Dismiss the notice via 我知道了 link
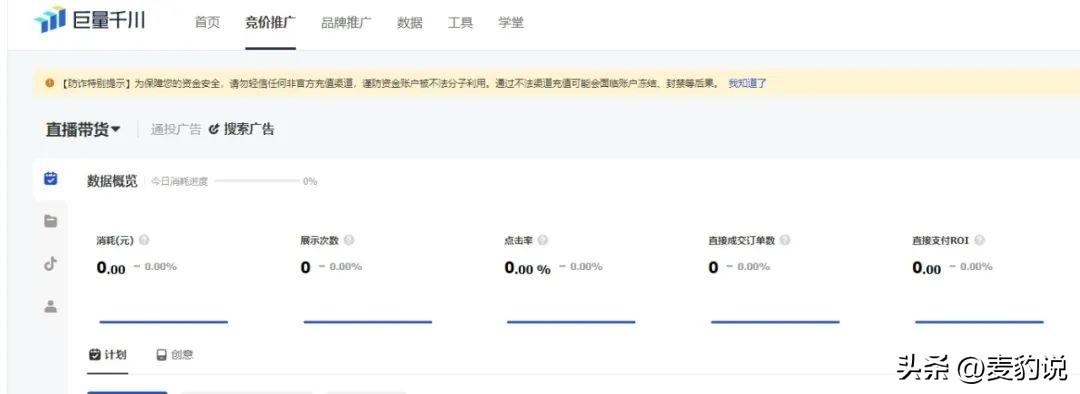The image size is (1080, 394). tap(747, 83)
